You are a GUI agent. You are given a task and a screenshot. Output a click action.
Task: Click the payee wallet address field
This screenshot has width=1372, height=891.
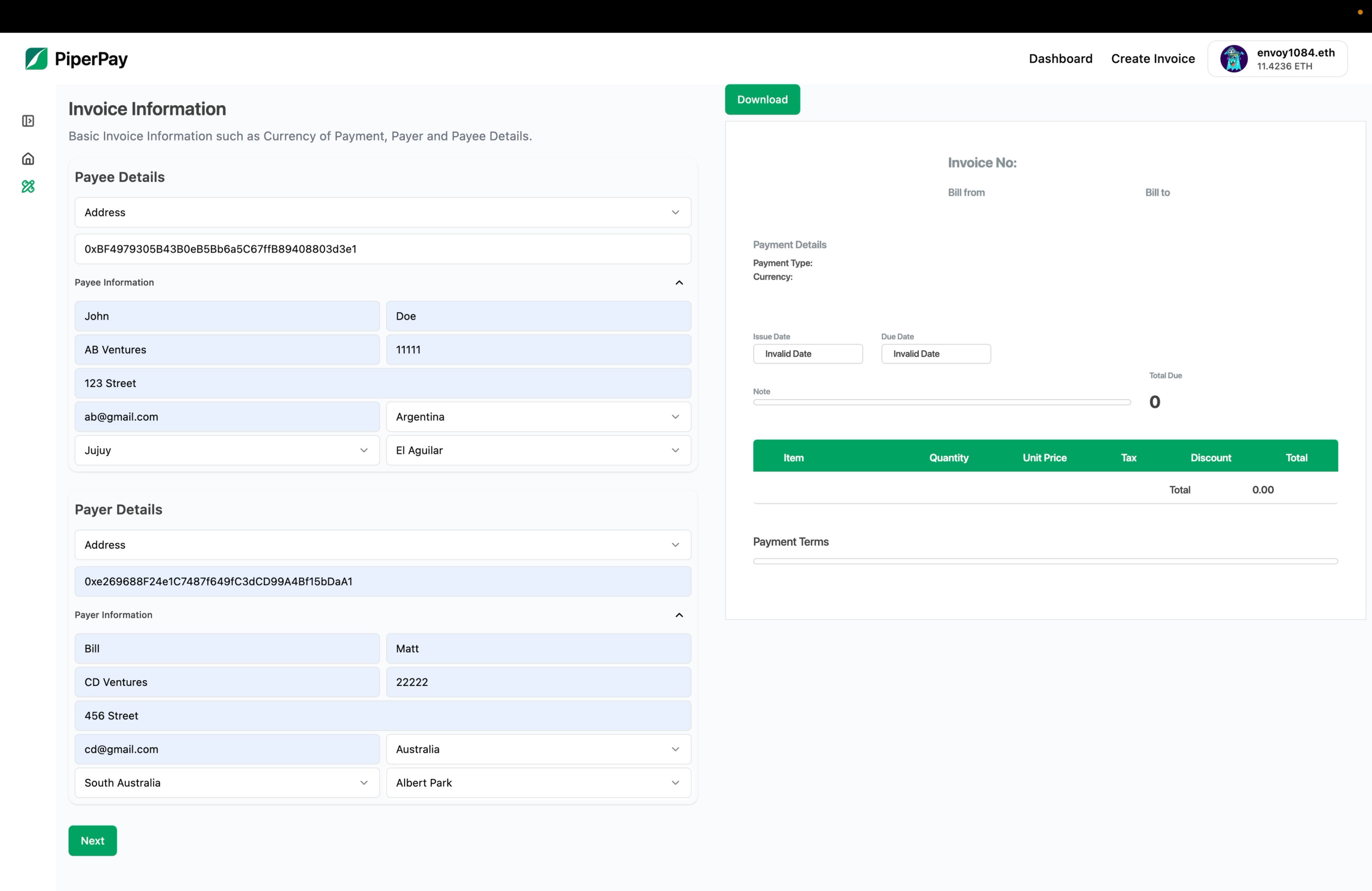pyautogui.click(x=382, y=249)
